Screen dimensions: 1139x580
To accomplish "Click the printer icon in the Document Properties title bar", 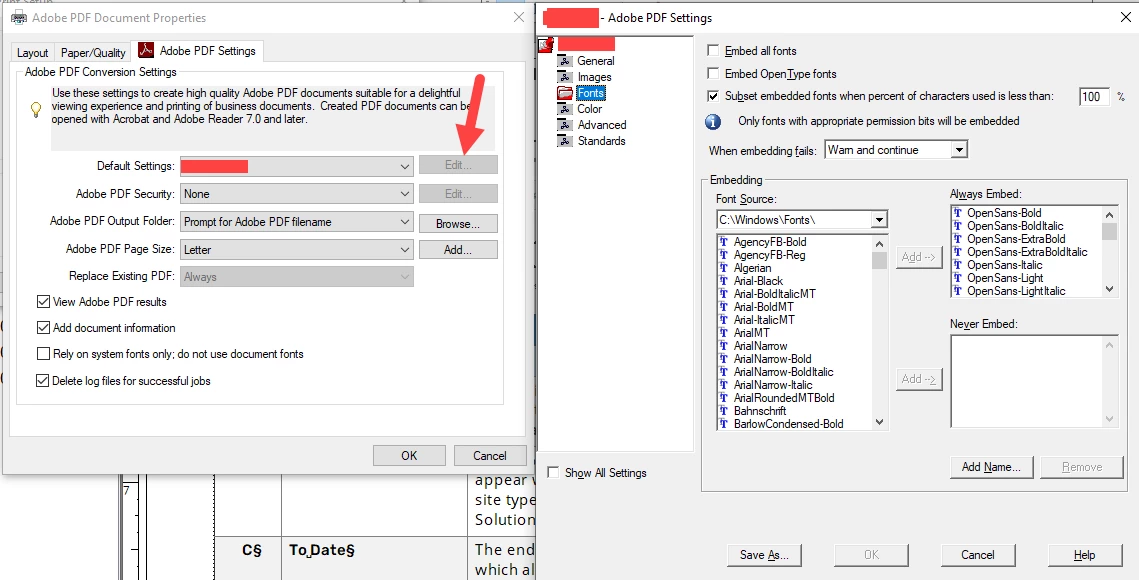I will point(19,17).
